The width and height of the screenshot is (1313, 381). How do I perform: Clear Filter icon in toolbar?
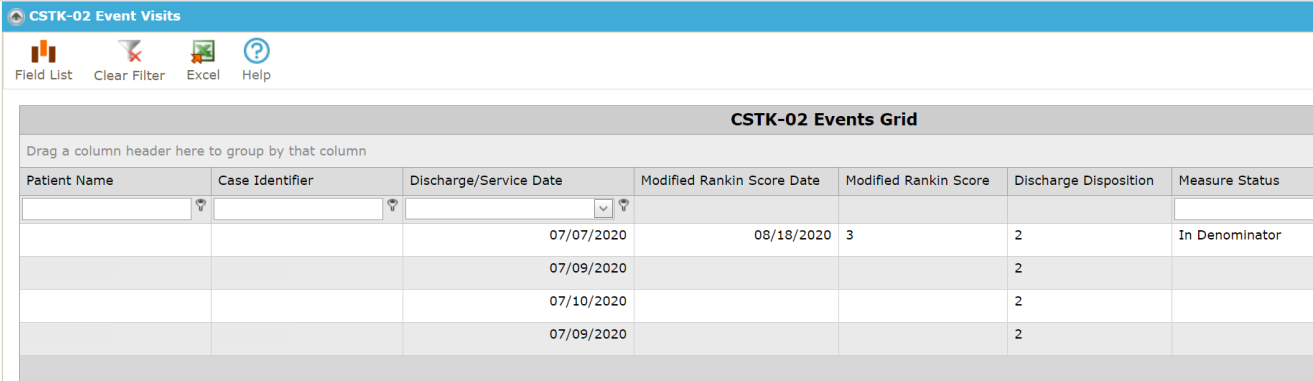(130, 52)
